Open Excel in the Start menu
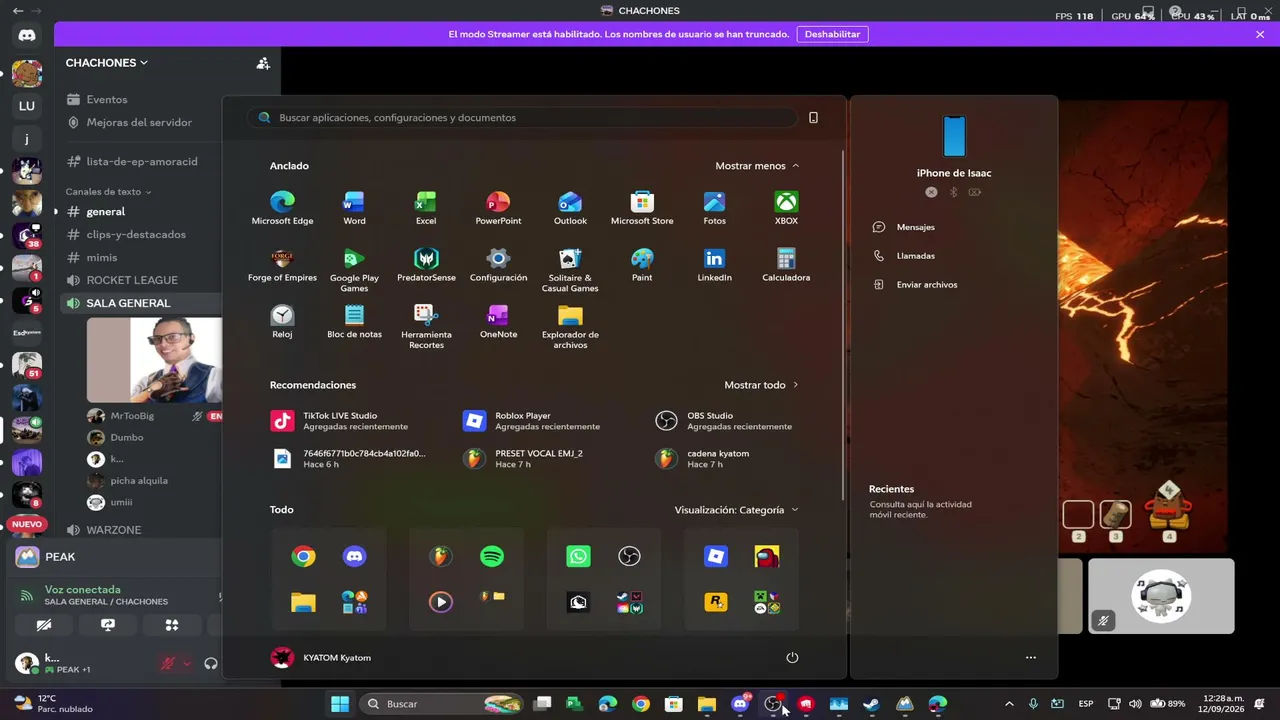1280x720 pixels. coord(426,208)
